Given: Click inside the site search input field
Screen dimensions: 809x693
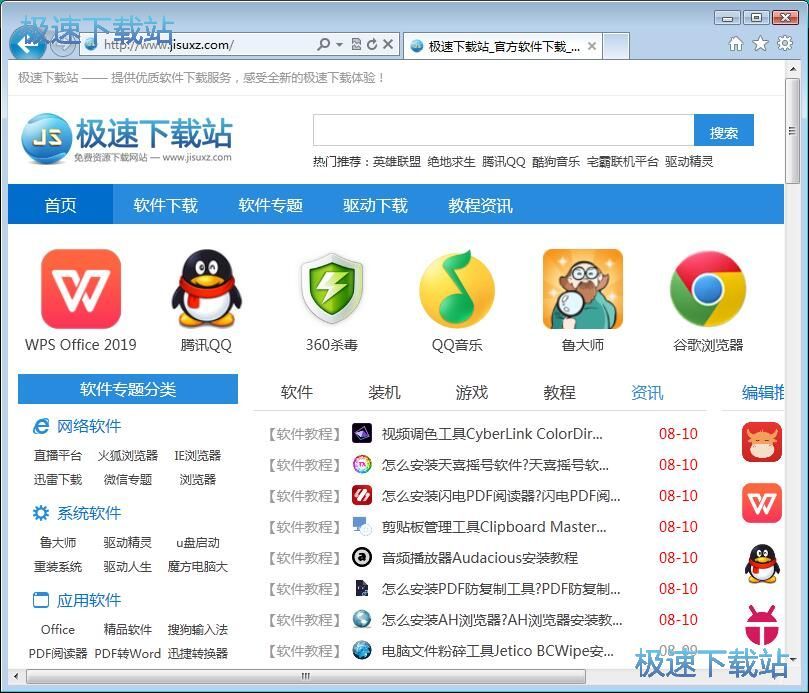Looking at the screenshot, I should 504,131.
